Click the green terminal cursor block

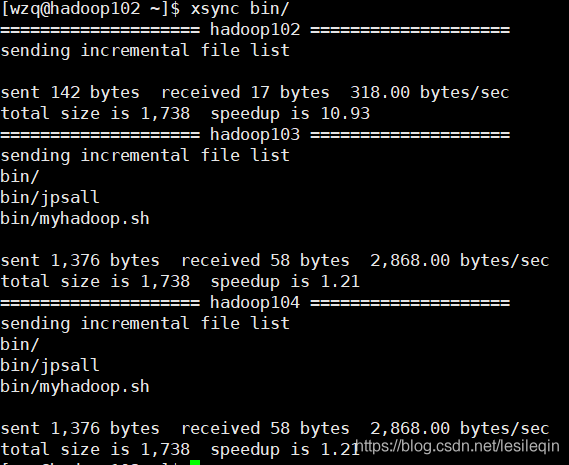click(195, 462)
